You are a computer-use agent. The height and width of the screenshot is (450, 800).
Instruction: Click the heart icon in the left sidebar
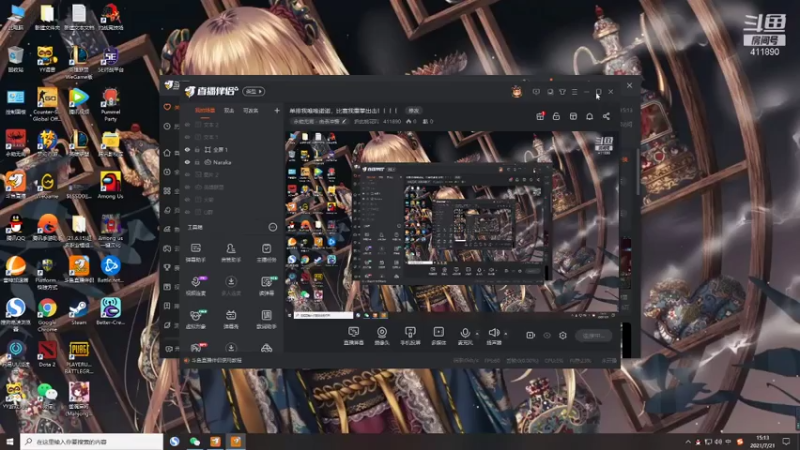(167, 107)
